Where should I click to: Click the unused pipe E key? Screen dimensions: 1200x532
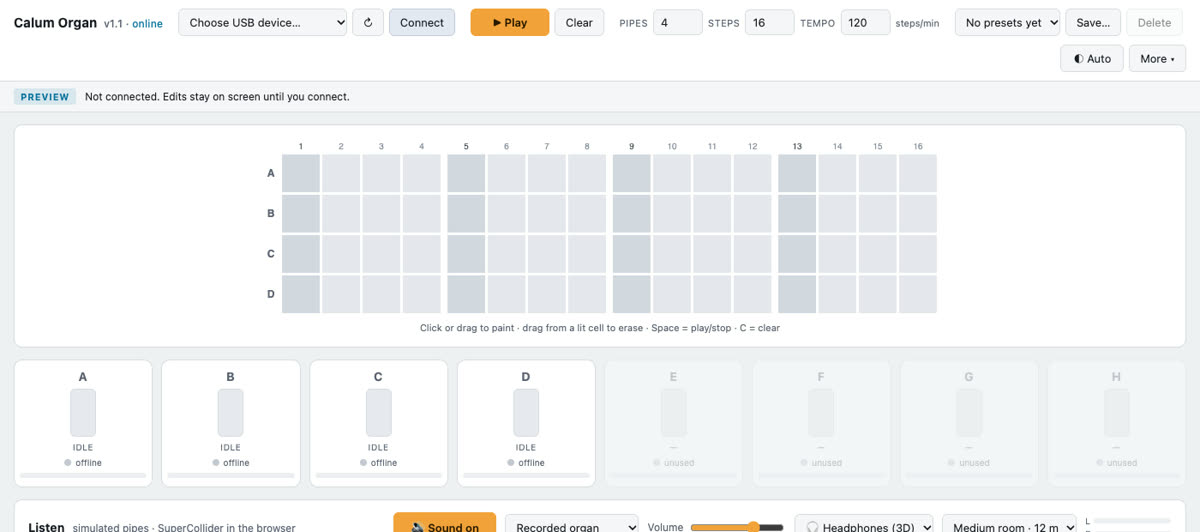coord(674,413)
